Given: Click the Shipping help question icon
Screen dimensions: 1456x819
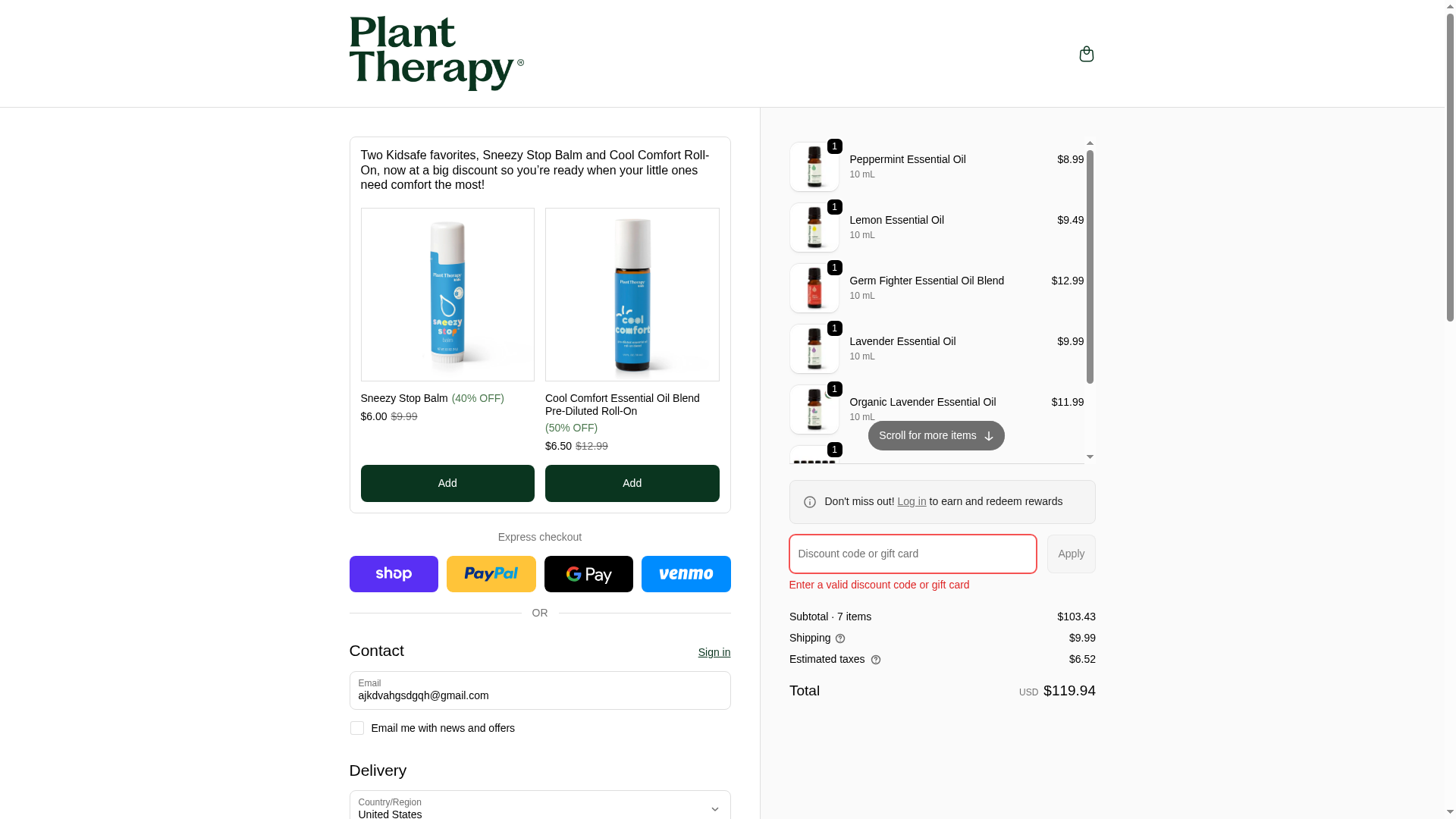Looking at the screenshot, I should pyautogui.click(x=840, y=639).
